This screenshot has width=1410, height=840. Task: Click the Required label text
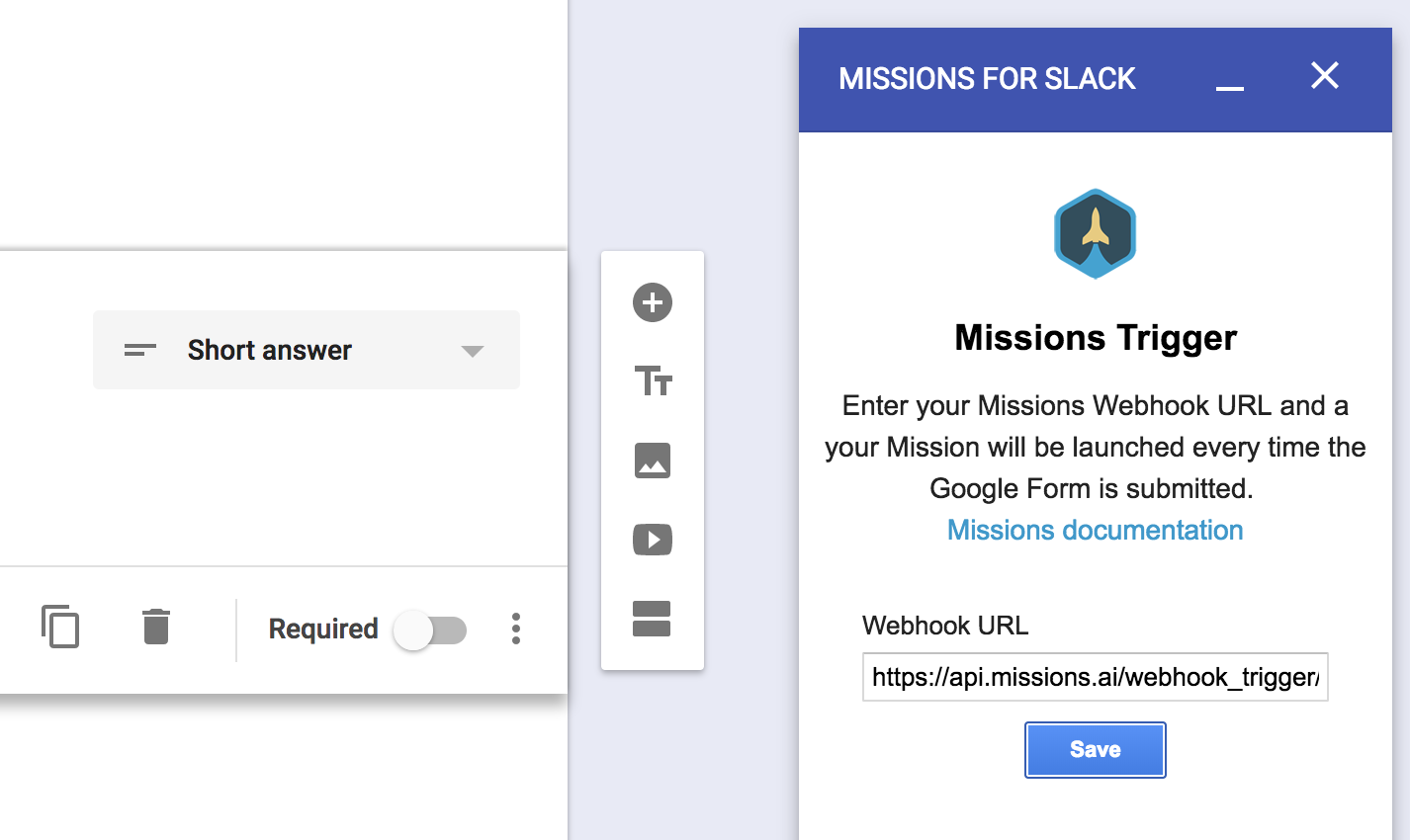point(323,629)
